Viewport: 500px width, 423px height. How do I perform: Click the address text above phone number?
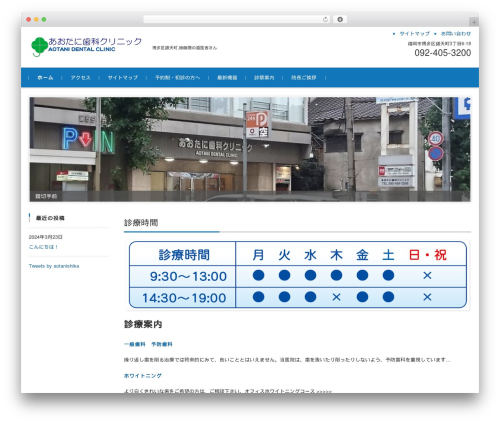pyautogui.click(x=439, y=44)
